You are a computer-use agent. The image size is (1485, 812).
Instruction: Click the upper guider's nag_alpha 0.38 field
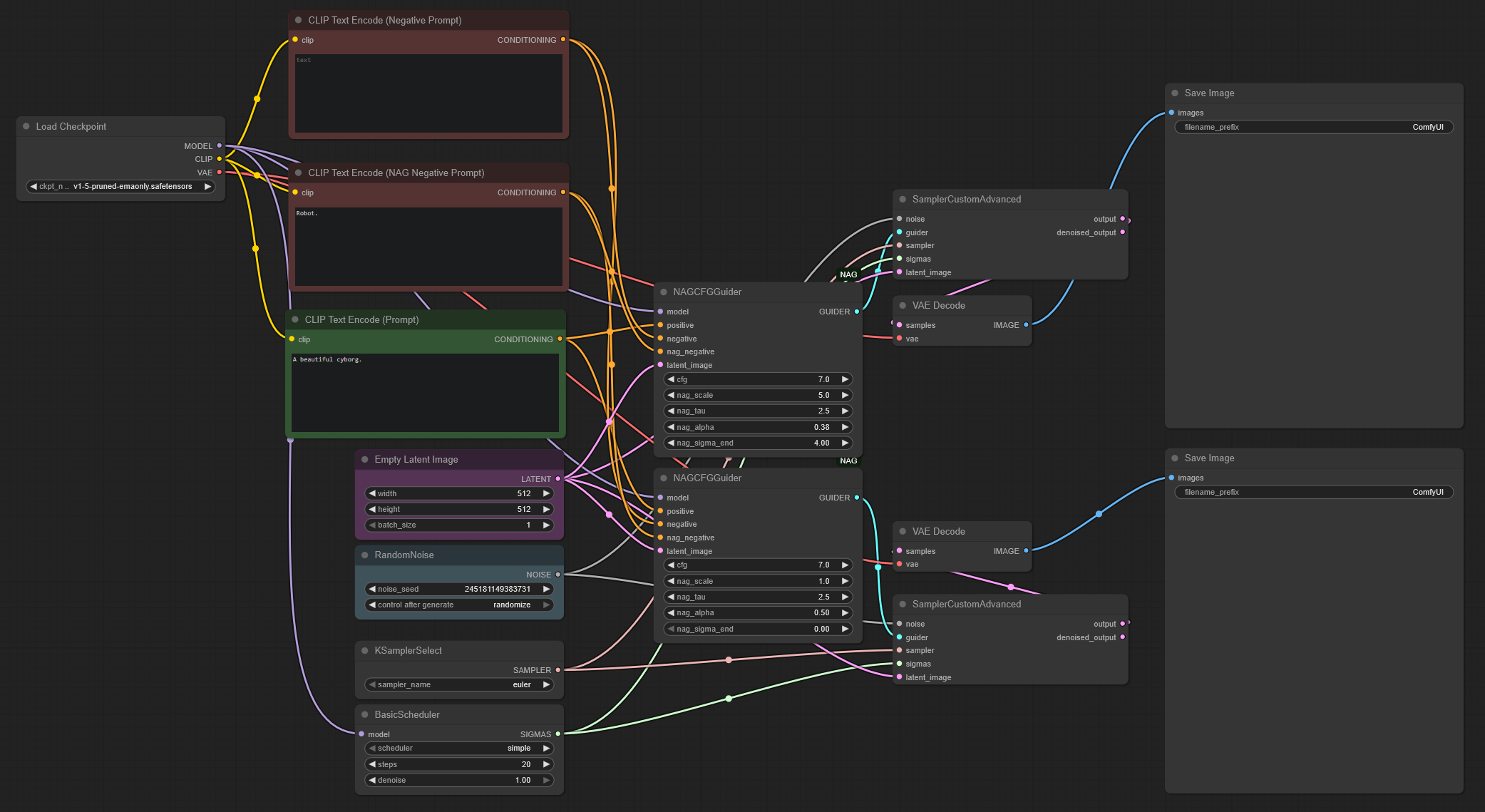tap(758, 427)
